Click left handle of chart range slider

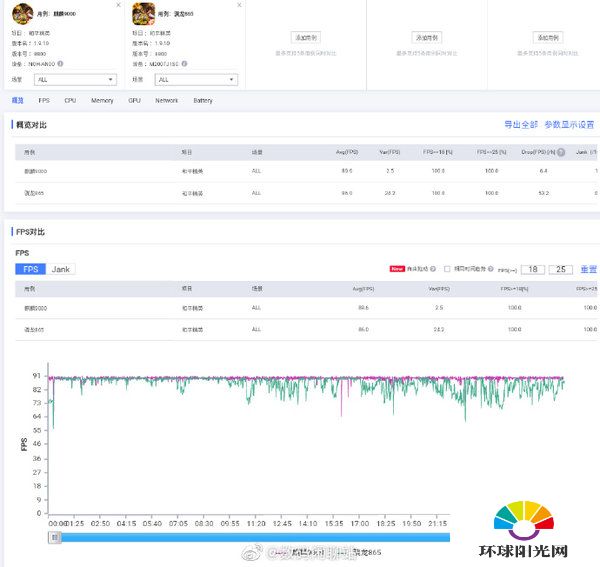pyautogui.click(x=54, y=538)
